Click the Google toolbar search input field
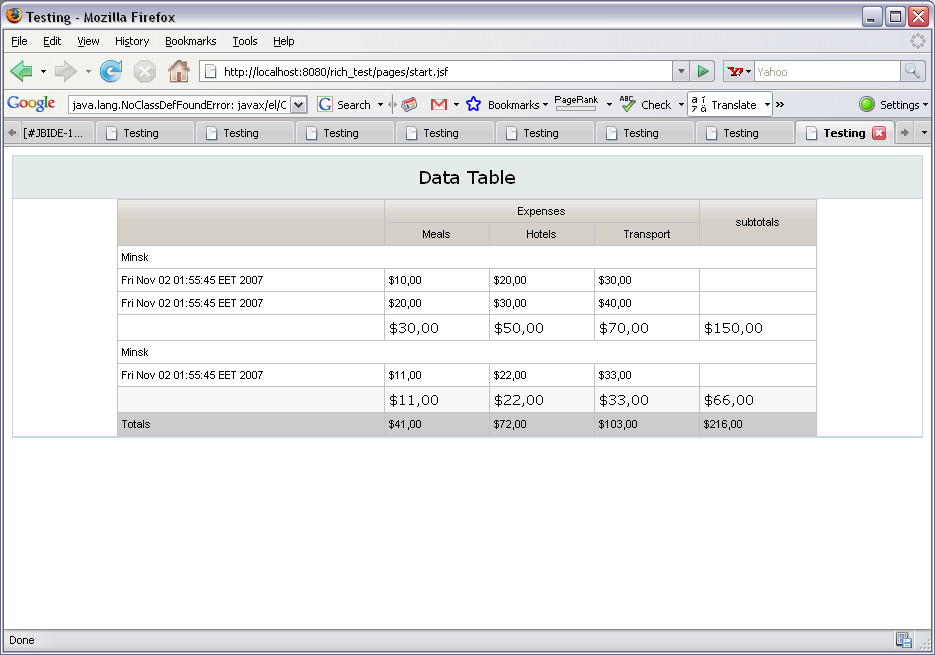 (179, 105)
